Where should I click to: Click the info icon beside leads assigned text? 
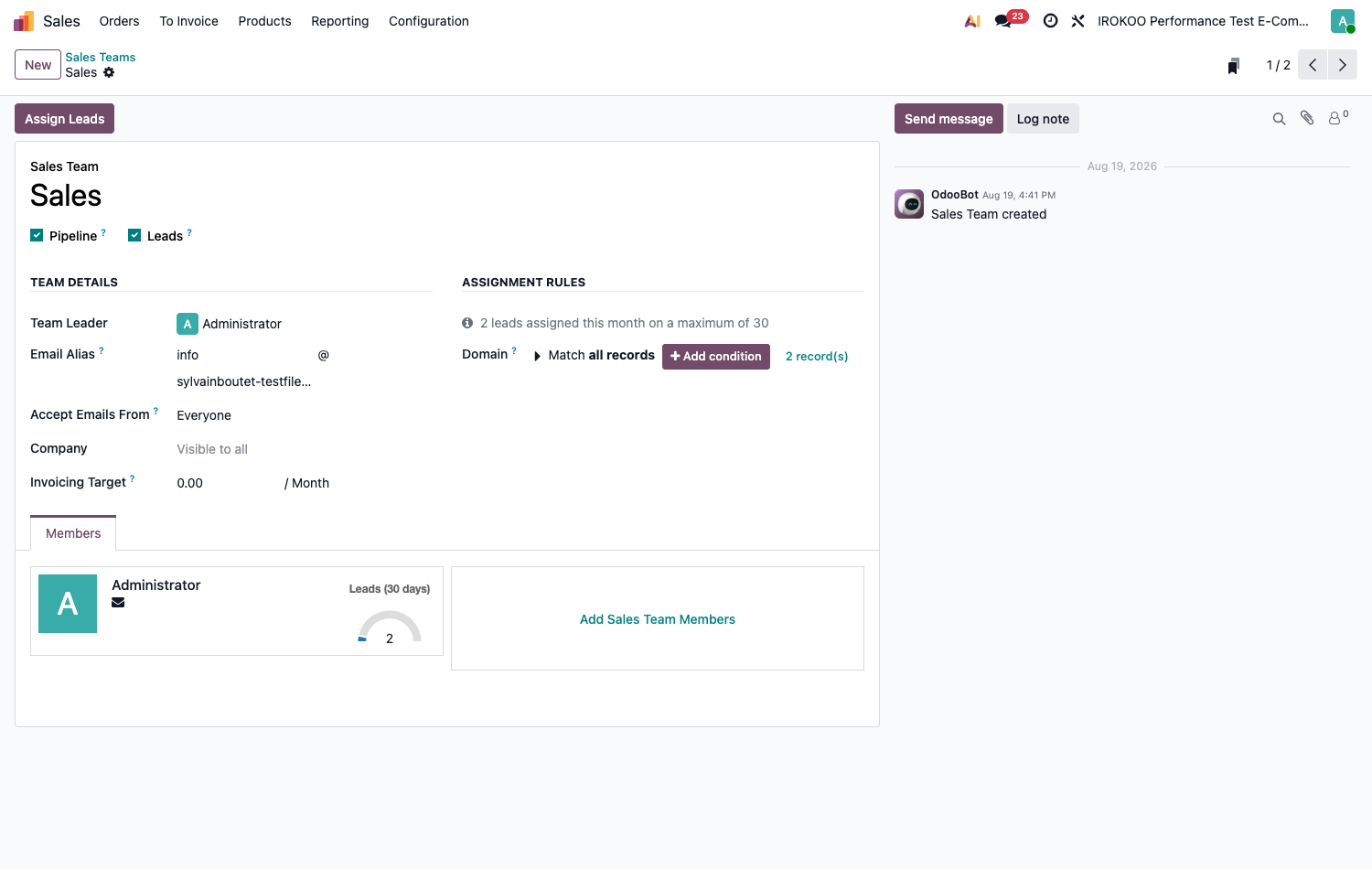point(467,323)
